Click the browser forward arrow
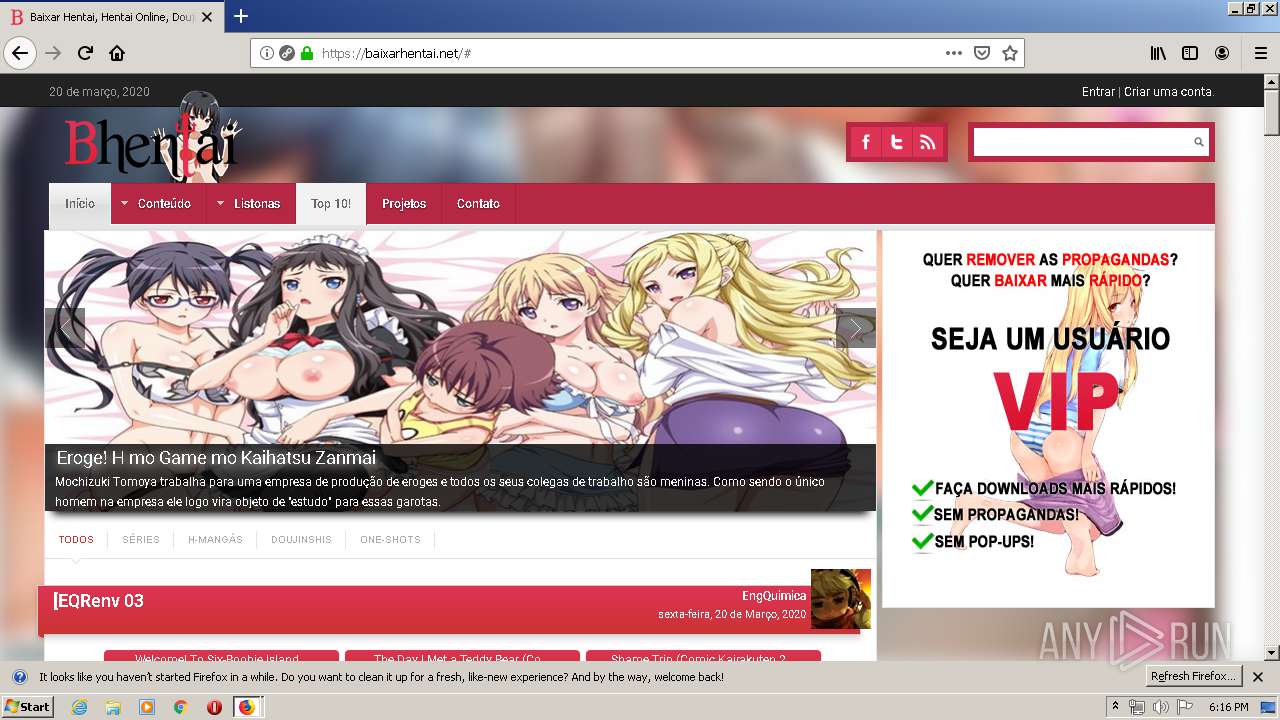This screenshot has width=1280, height=720. tap(53, 53)
